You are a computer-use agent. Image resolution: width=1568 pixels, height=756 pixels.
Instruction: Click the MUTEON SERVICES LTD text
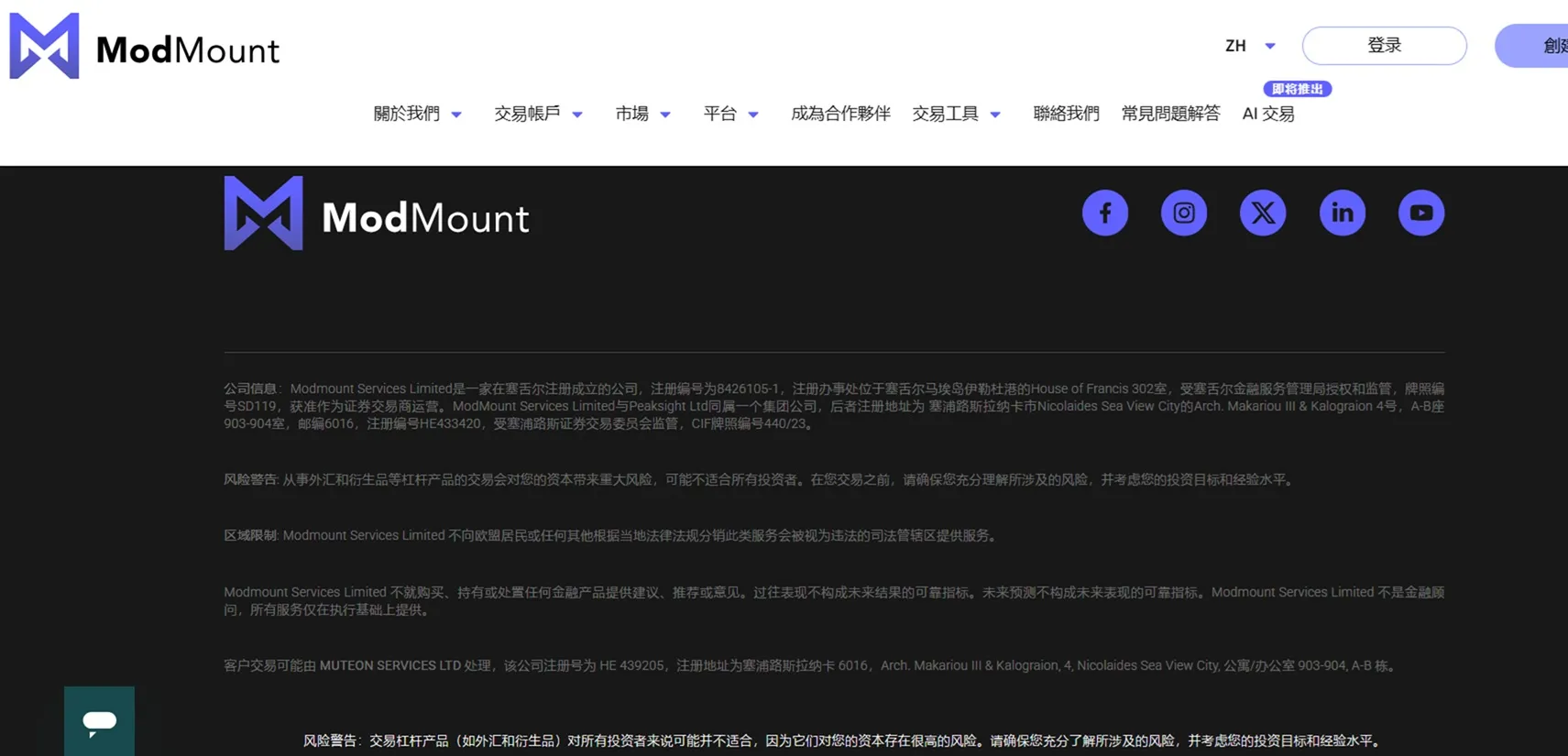point(389,665)
